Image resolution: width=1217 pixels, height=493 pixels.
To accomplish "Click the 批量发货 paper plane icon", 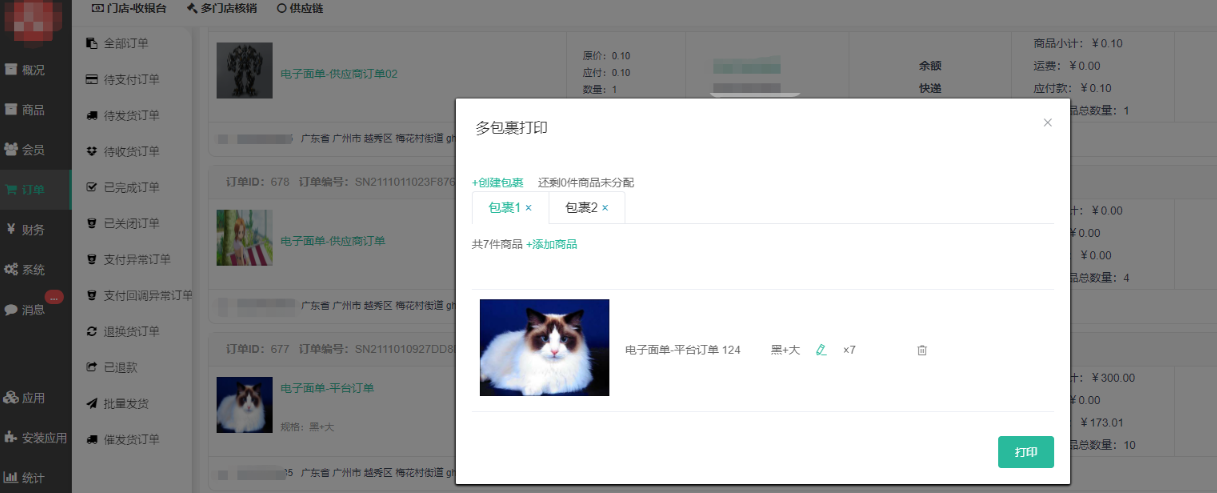I will [92, 403].
